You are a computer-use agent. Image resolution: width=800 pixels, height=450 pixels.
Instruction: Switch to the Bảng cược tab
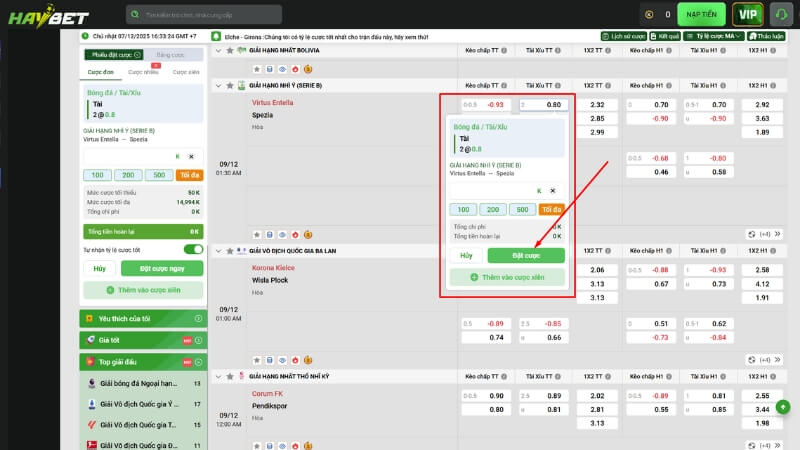point(170,55)
